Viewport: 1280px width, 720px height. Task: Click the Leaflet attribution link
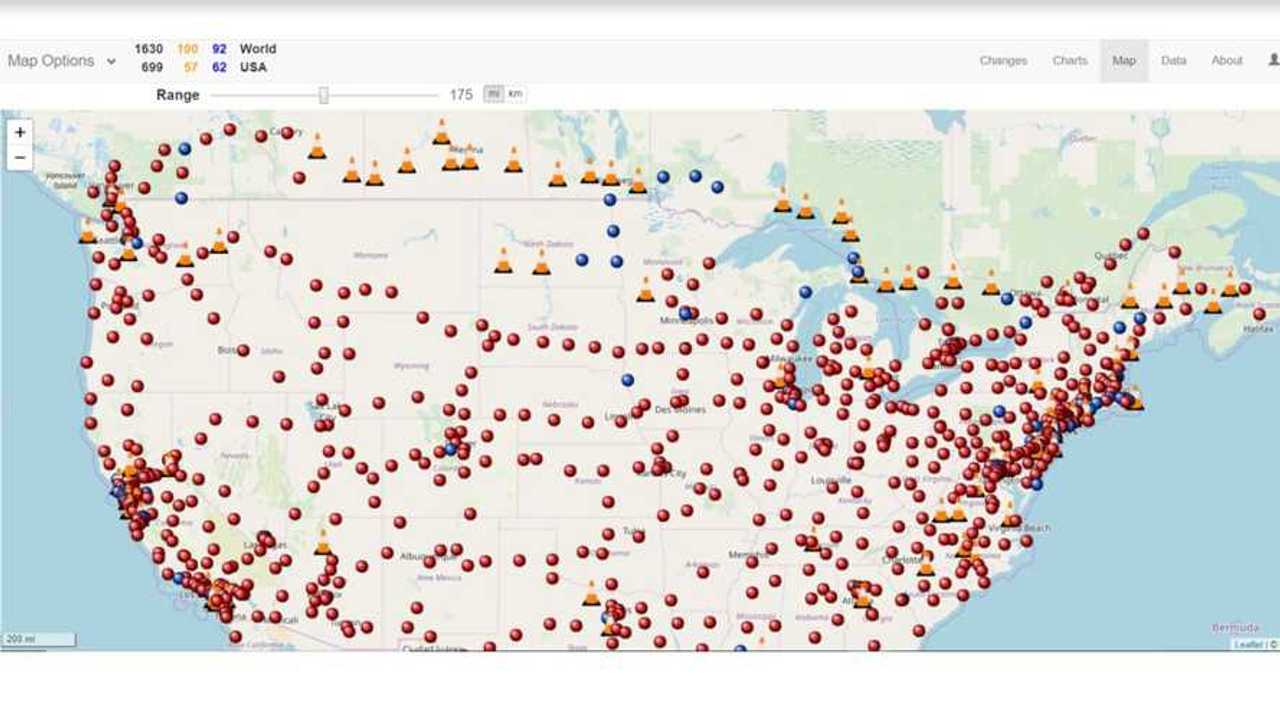point(1249,645)
